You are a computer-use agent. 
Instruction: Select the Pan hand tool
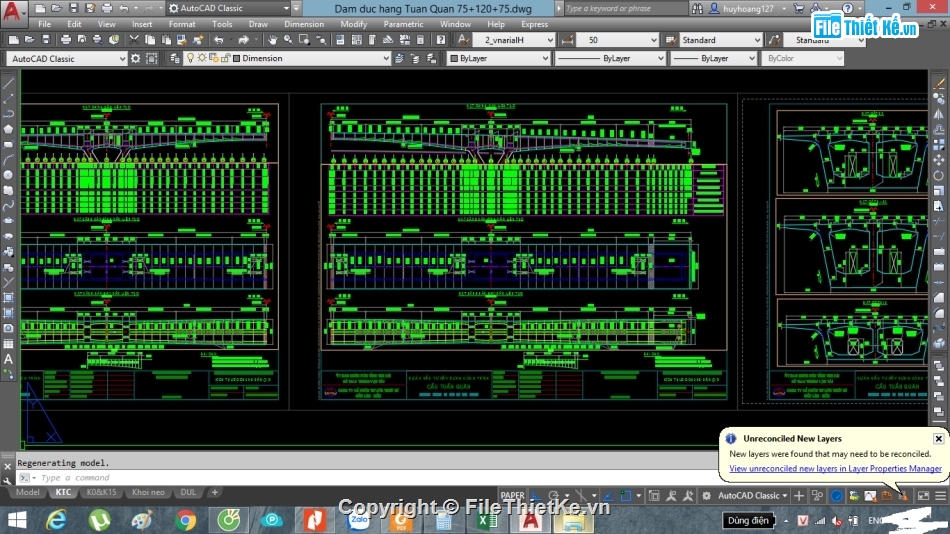273,40
